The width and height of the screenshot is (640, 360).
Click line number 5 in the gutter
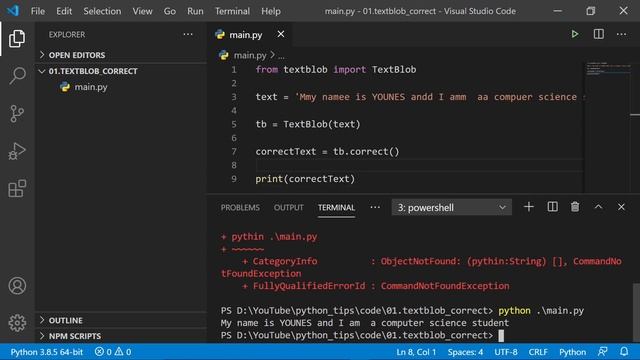pyautogui.click(x=233, y=124)
